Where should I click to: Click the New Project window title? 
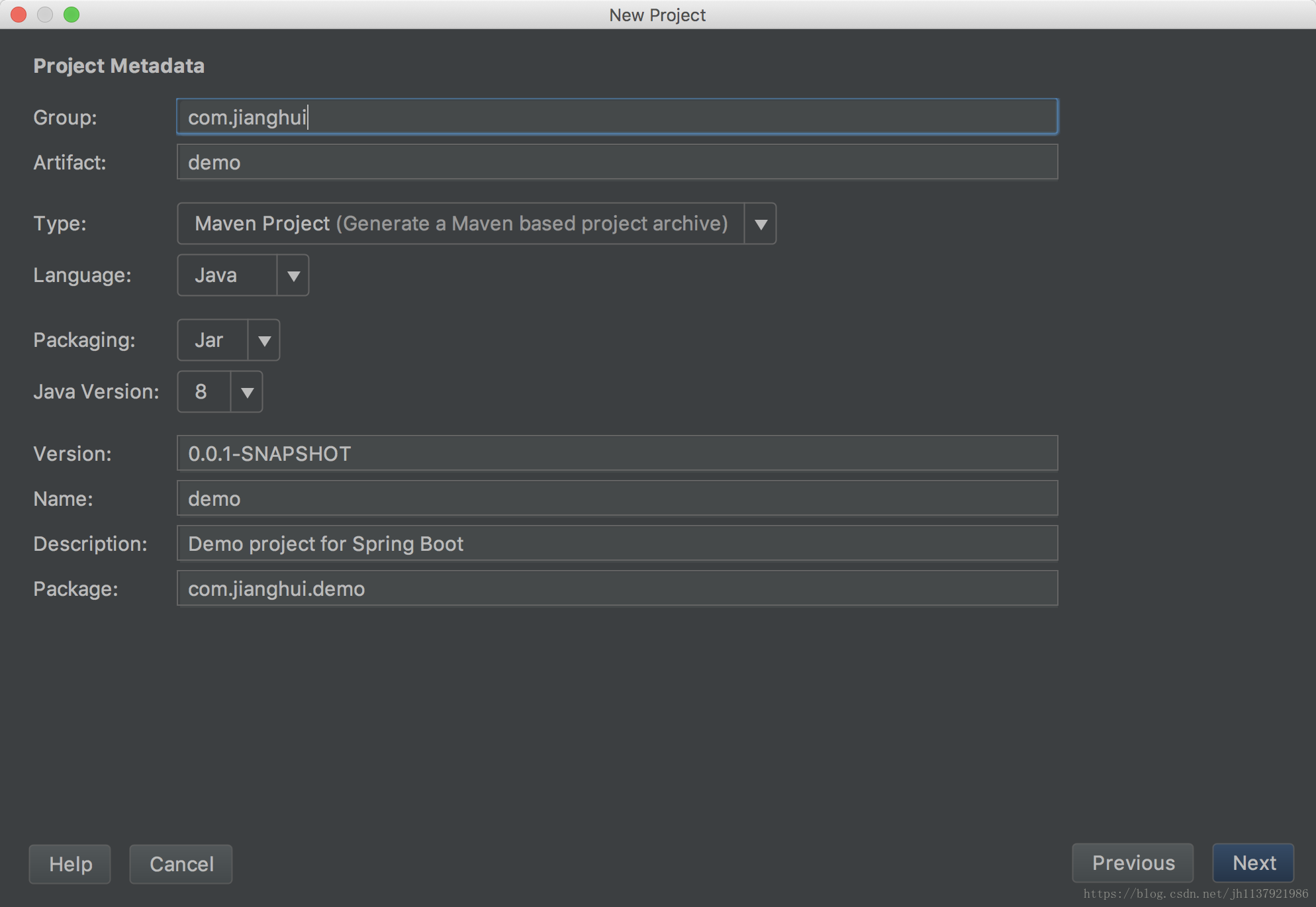click(657, 15)
